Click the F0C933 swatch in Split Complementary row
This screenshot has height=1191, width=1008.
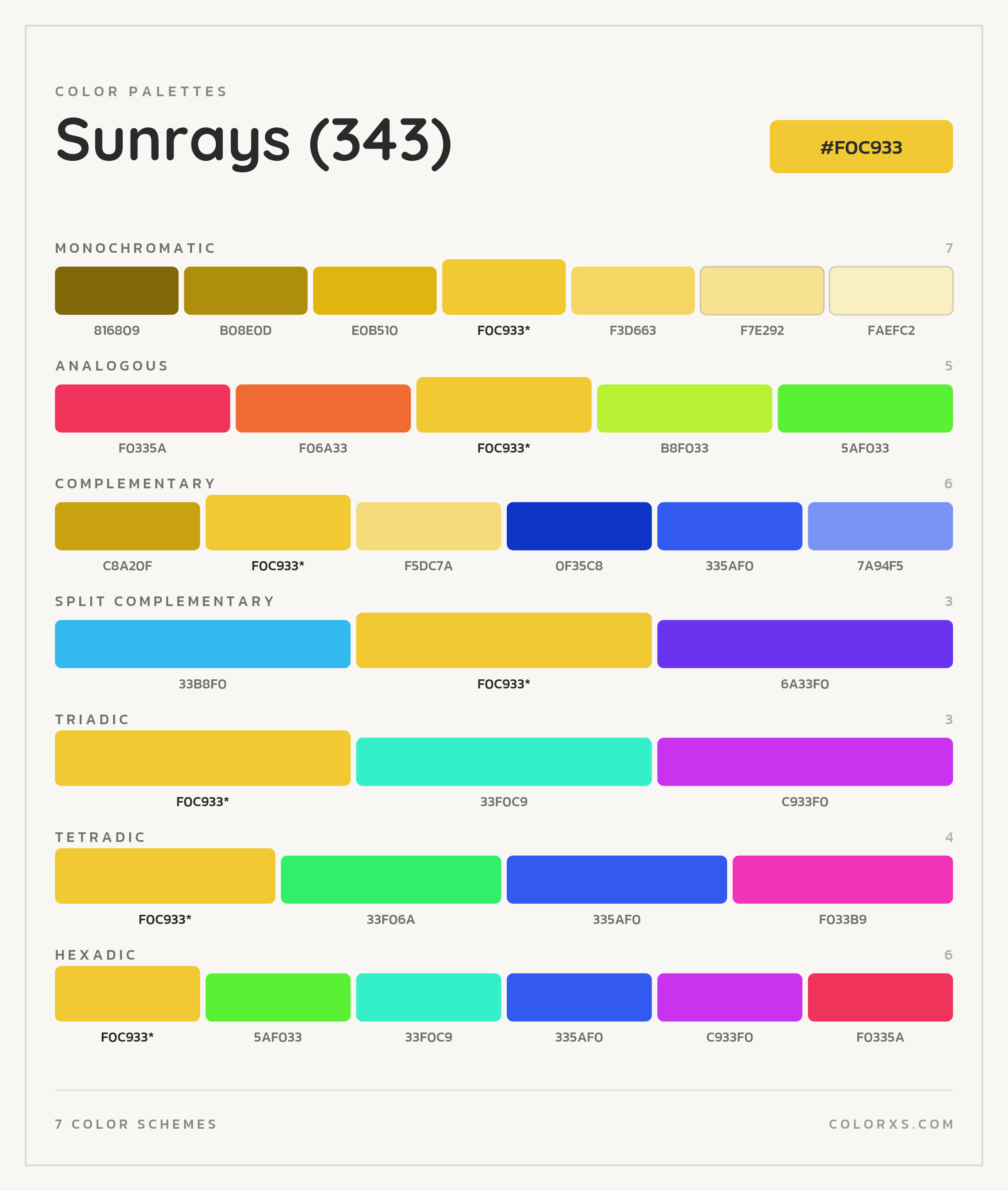[504, 640]
